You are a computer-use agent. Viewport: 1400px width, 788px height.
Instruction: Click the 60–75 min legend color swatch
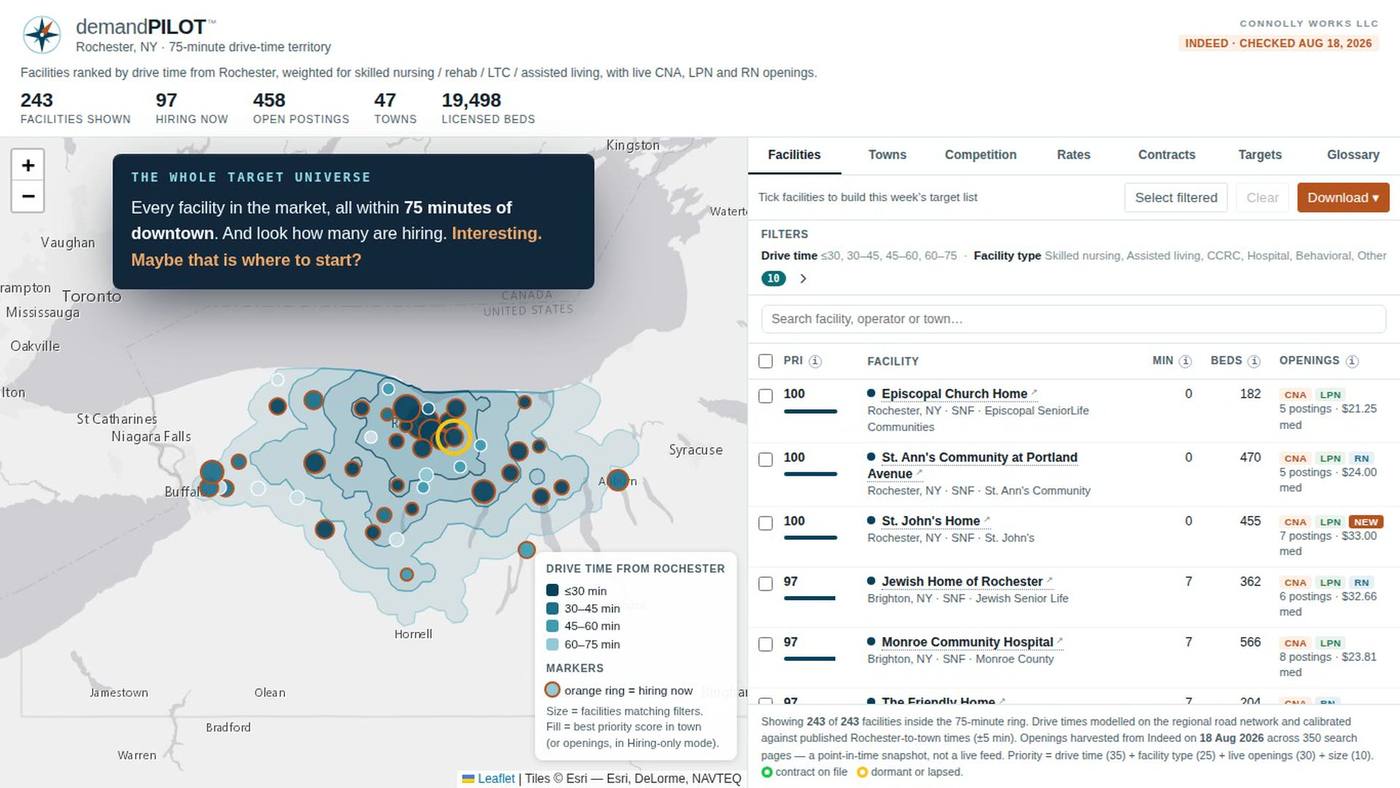[x=552, y=644]
